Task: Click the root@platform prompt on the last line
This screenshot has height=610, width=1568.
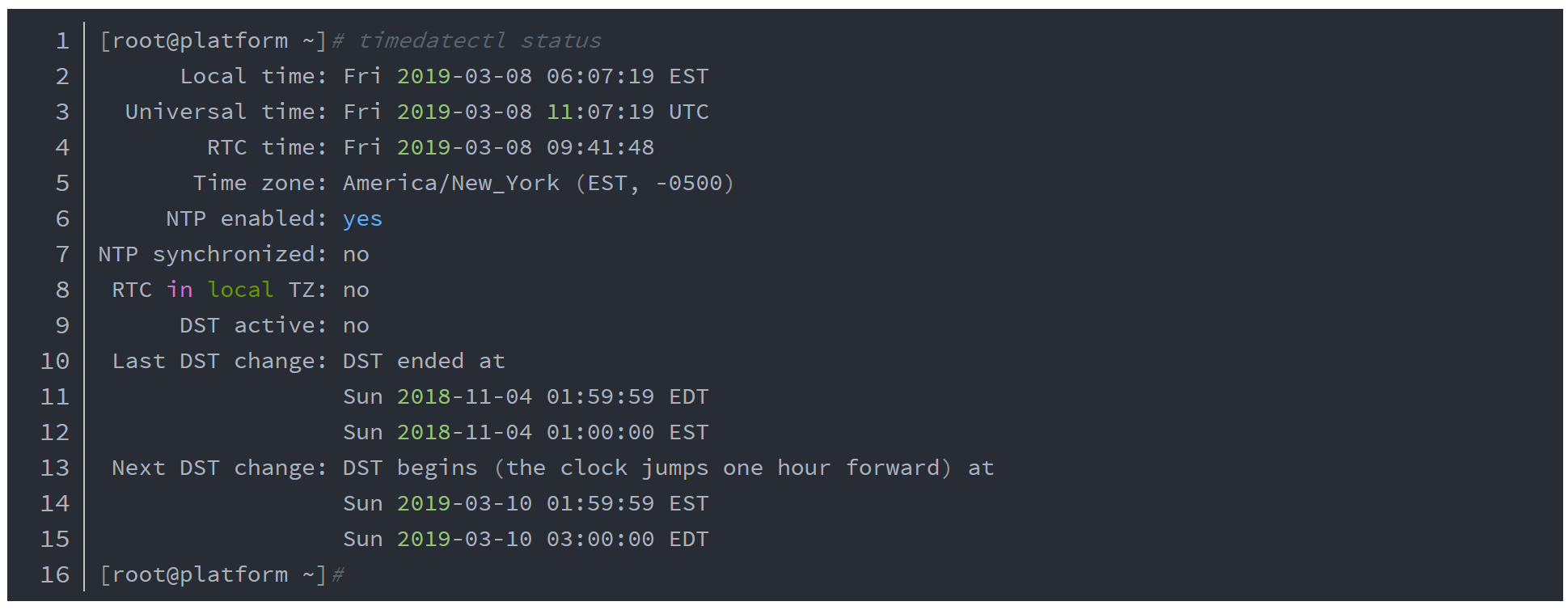Action: [x=199, y=574]
